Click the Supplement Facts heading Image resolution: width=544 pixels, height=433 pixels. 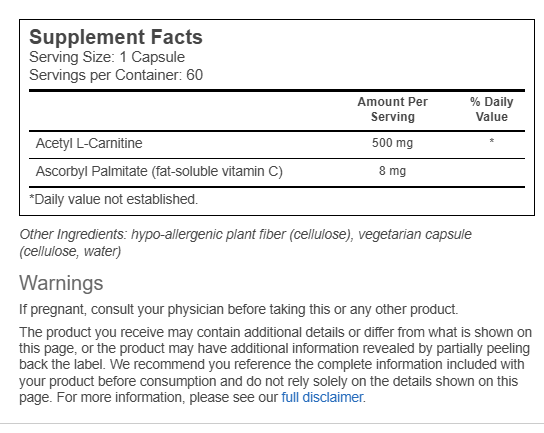[x=116, y=37]
